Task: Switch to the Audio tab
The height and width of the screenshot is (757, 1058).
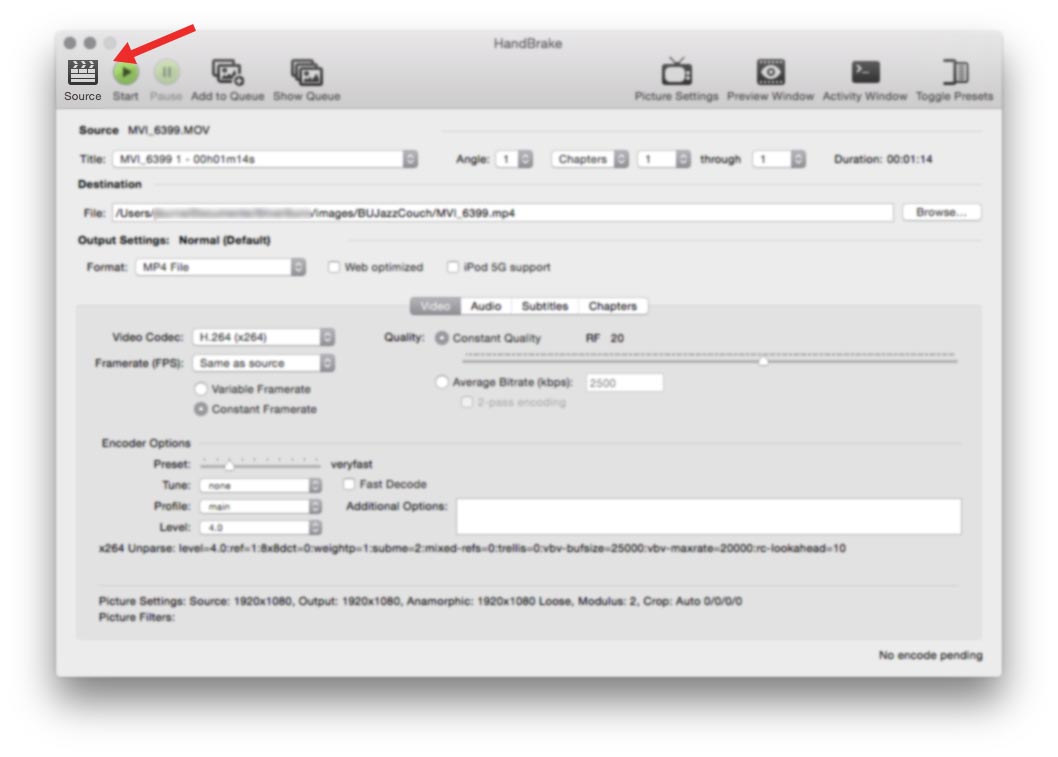Action: [x=486, y=306]
